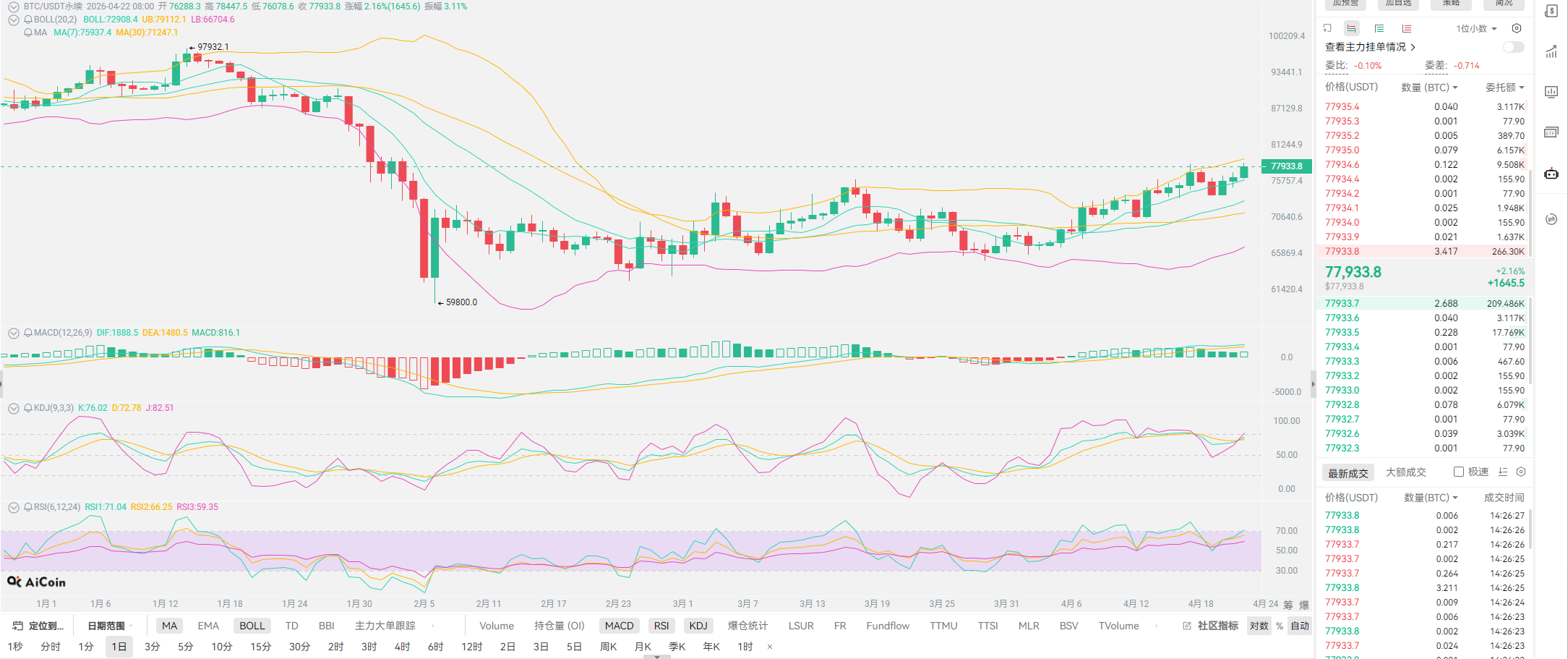Select the buy-orders-only order book view icon
Image resolution: width=1568 pixels, height=659 pixels.
pyautogui.click(x=1379, y=28)
